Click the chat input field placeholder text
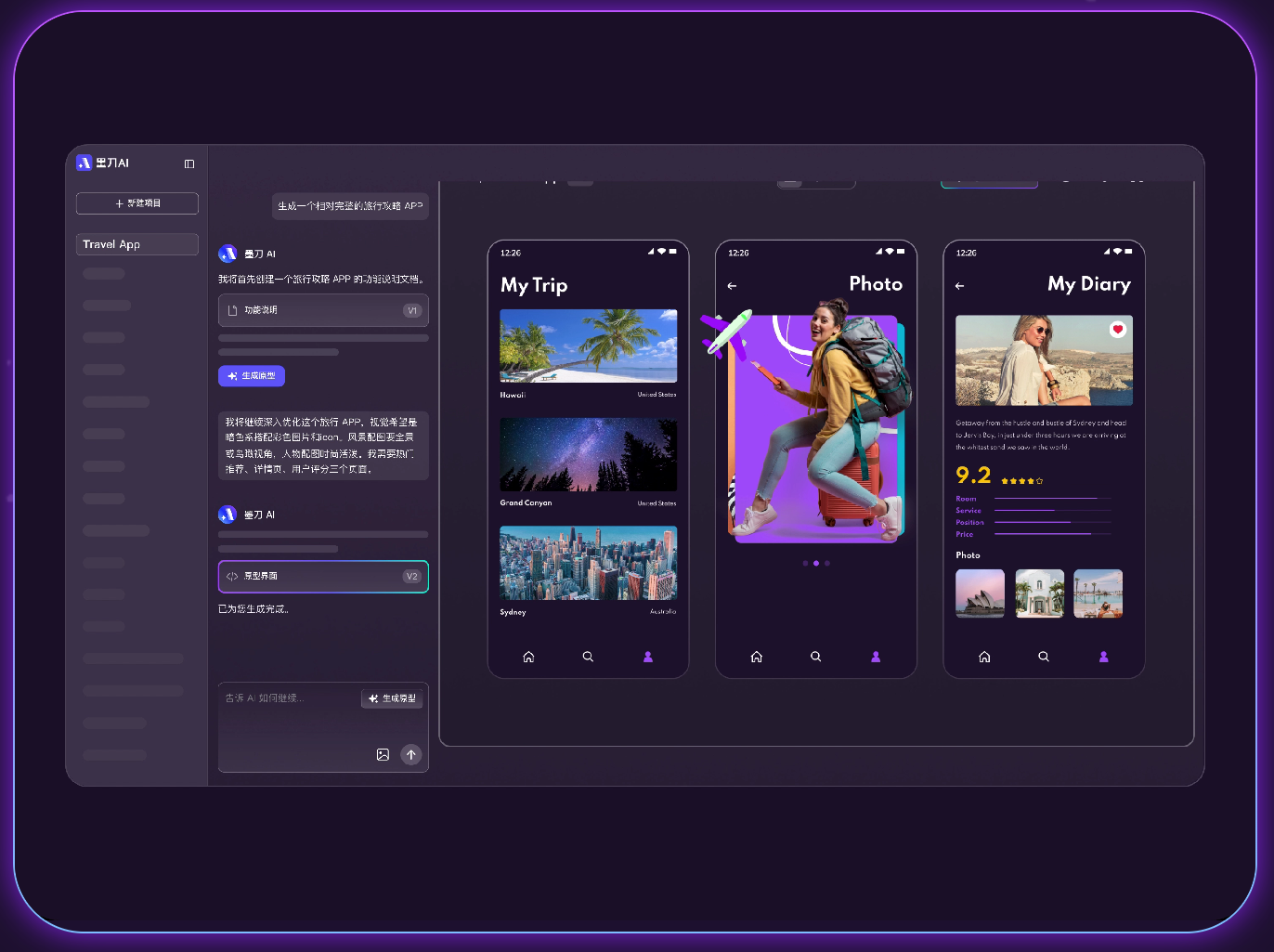The width and height of the screenshot is (1274, 952). coord(265,698)
